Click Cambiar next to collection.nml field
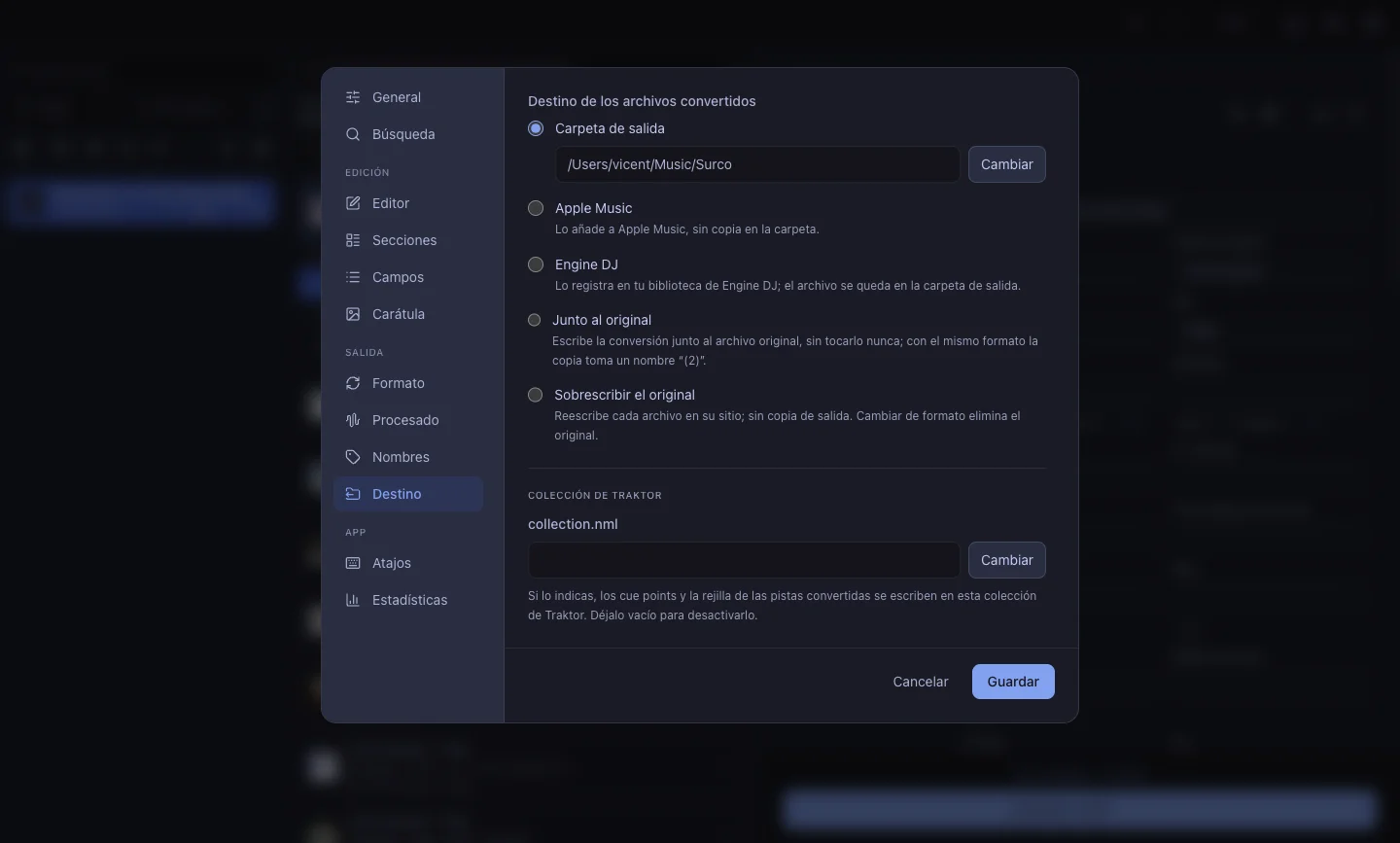This screenshot has height=843, width=1400. point(1007,560)
